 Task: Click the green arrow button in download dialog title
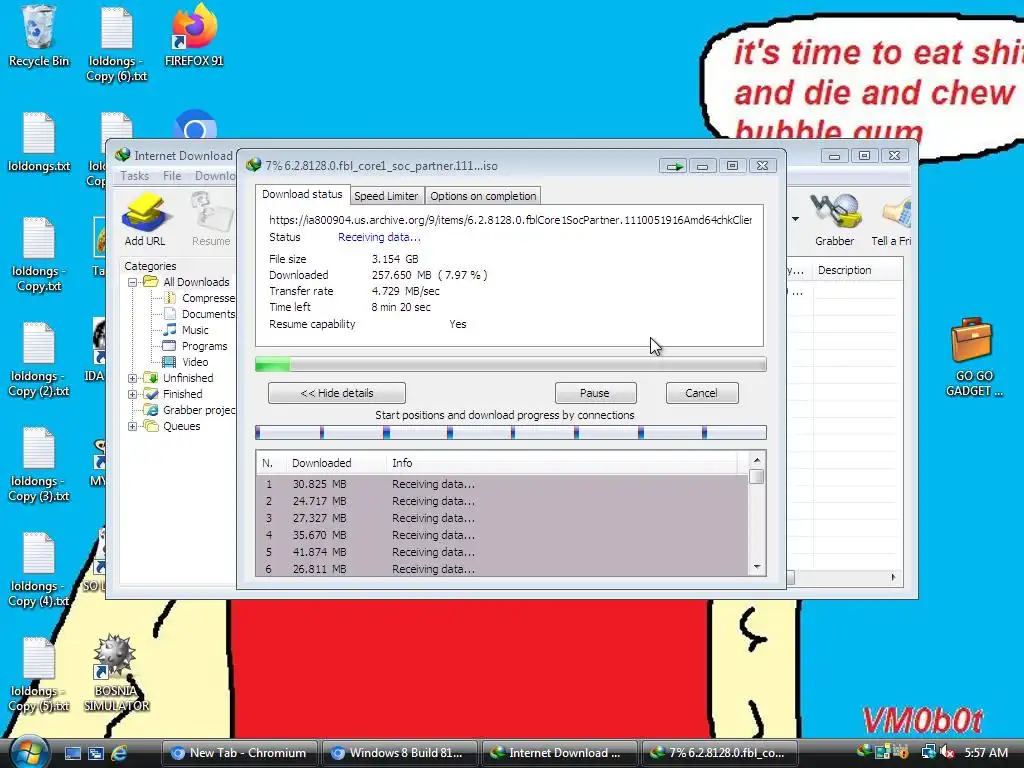(672, 166)
